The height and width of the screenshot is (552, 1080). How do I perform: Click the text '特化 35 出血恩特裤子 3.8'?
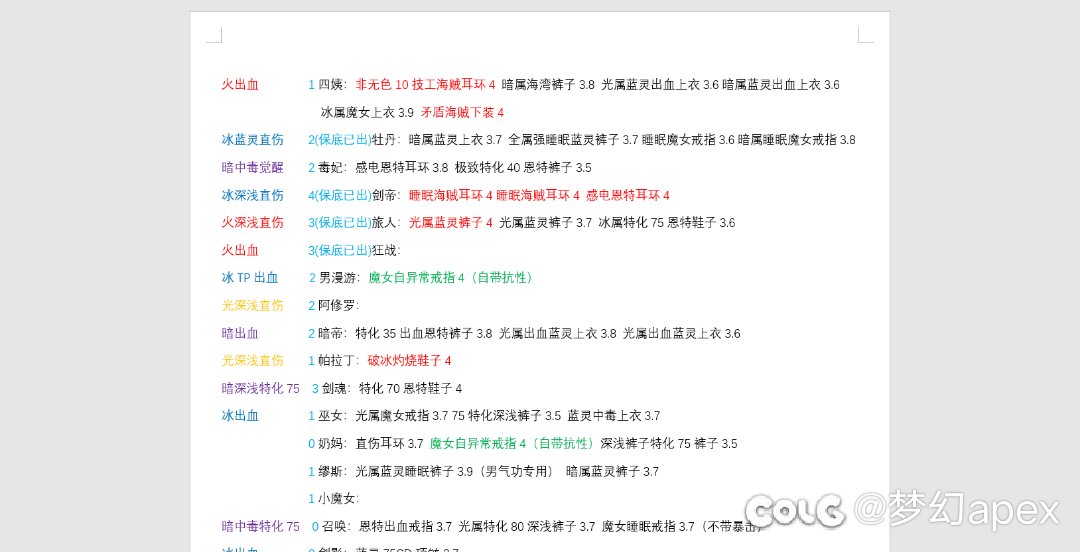click(x=424, y=334)
